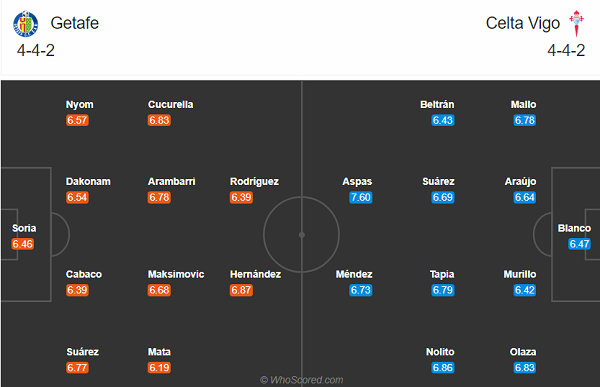Viewport: 600px width, 387px height.
Task: Click player name Arambarri
Action: click(x=171, y=181)
